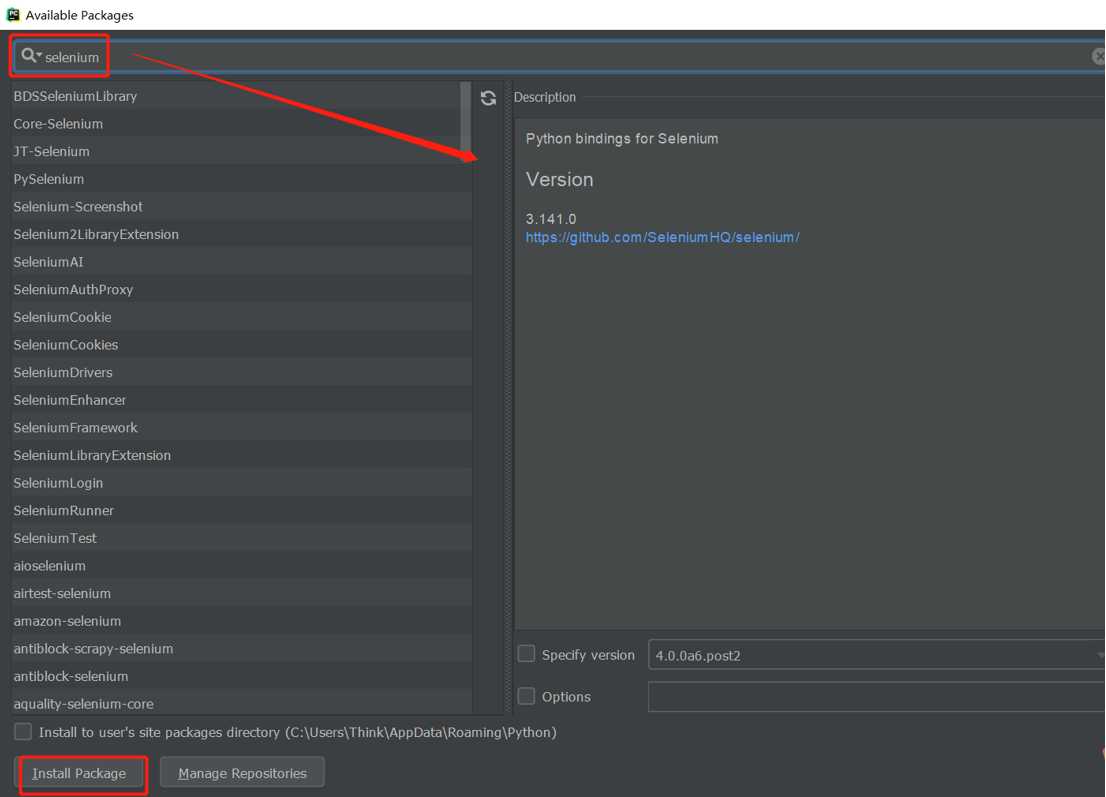The width and height of the screenshot is (1106, 797).
Task: Select SeleniumRunner package row
Action: pos(241,510)
